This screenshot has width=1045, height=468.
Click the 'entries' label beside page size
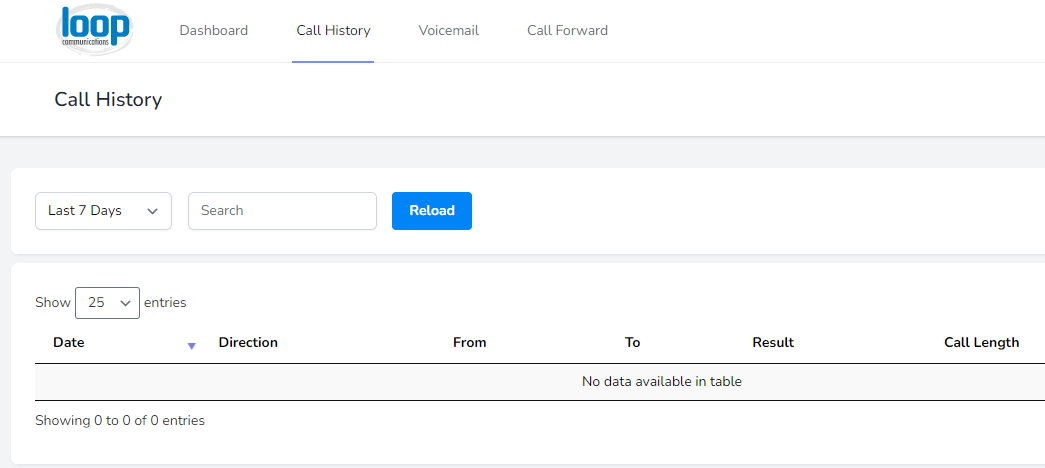point(165,303)
